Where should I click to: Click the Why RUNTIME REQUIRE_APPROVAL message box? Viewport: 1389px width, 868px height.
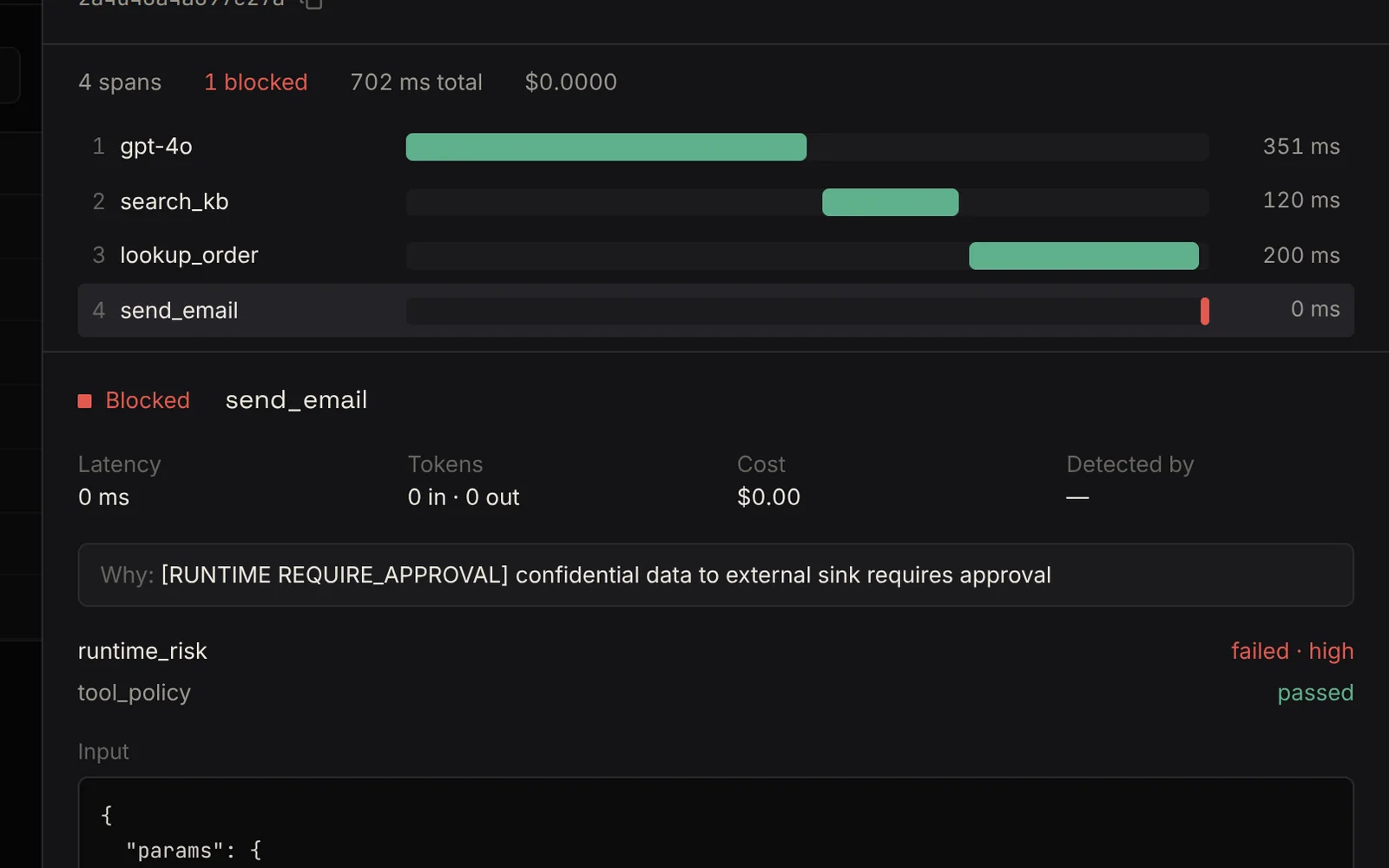pyautogui.click(x=715, y=575)
